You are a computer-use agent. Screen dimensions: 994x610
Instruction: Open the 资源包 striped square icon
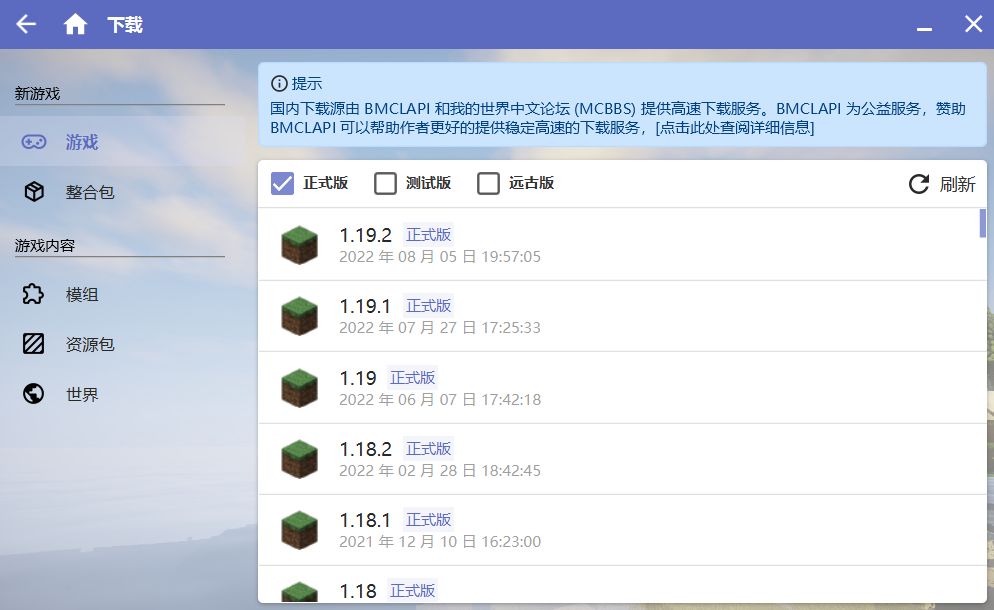(x=34, y=344)
